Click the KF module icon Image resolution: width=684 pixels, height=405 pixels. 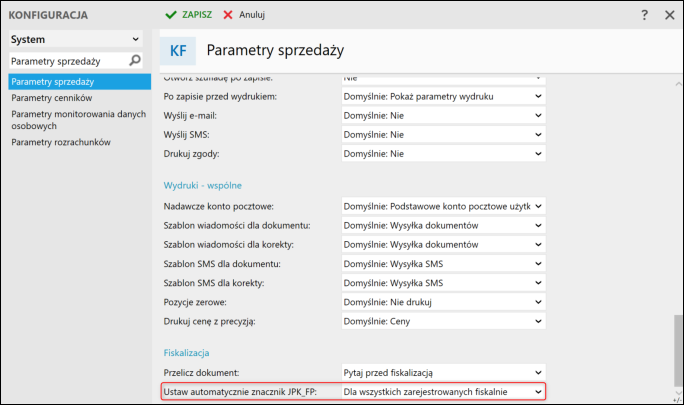(x=177, y=50)
